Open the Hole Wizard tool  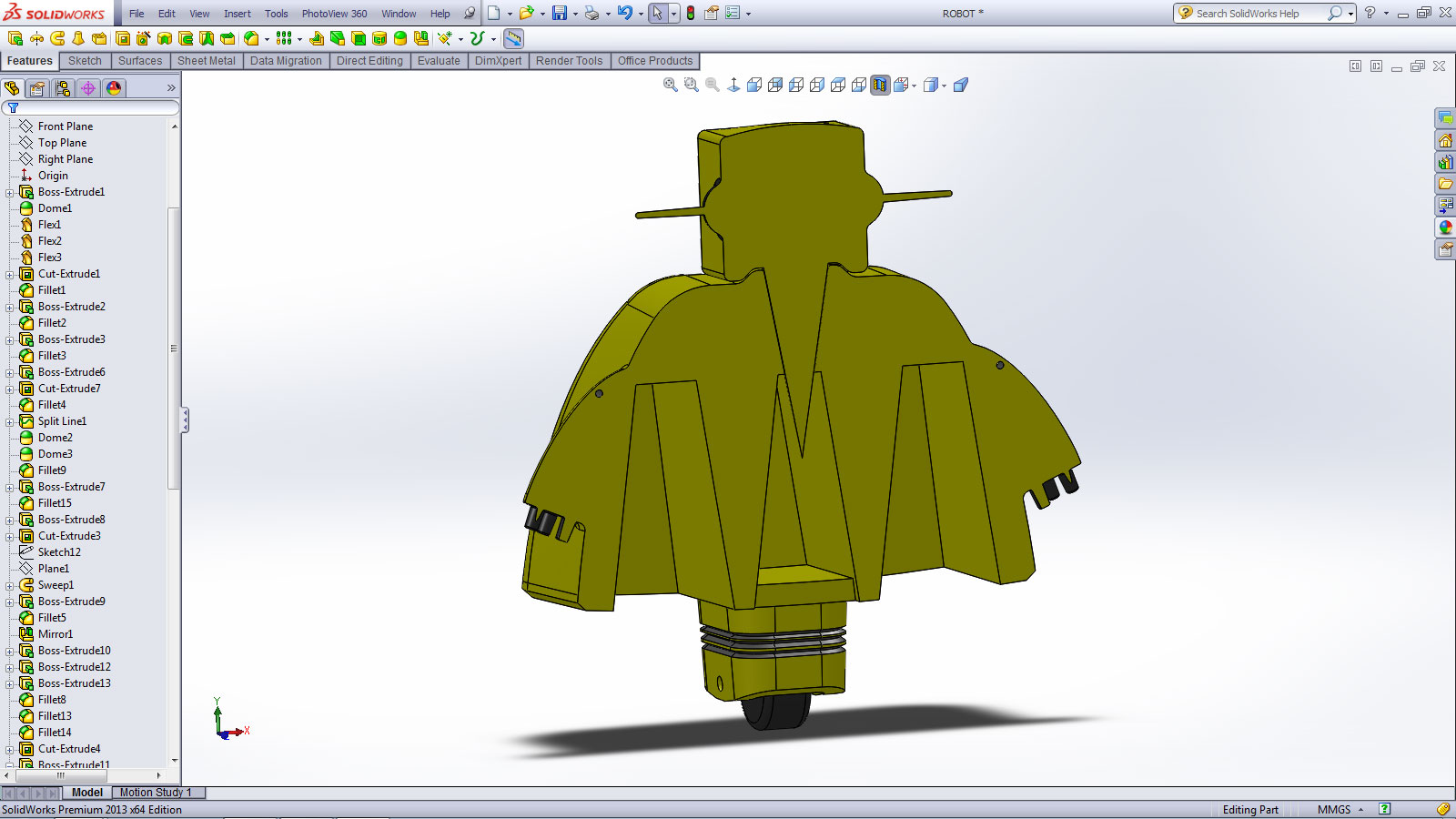tap(143, 38)
